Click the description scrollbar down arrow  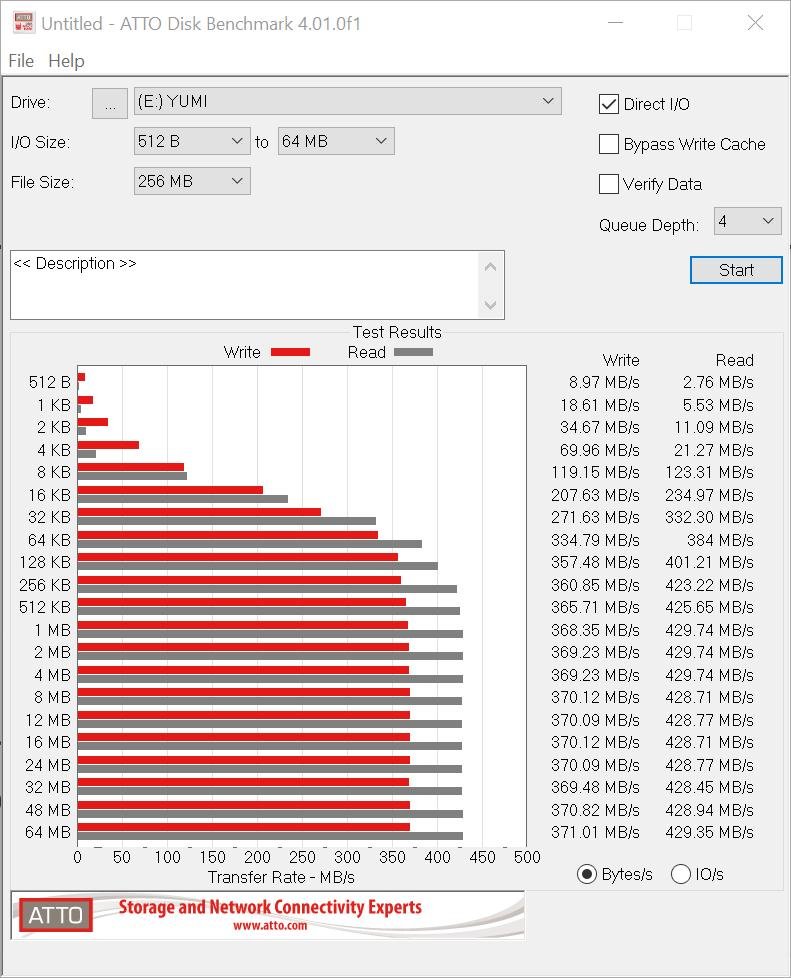[490, 304]
